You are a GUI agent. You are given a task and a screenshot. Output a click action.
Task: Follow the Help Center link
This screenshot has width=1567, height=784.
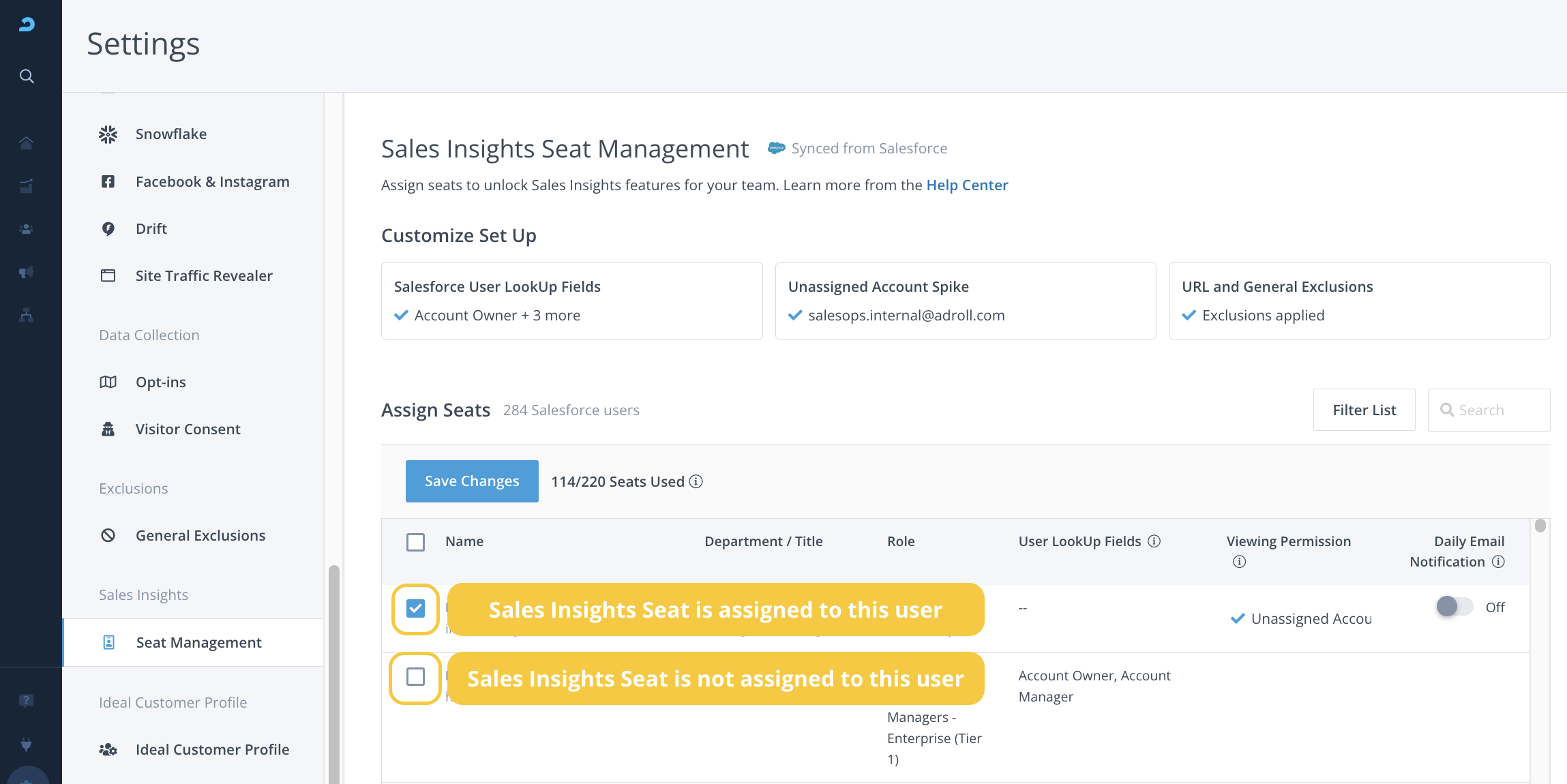tap(967, 185)
